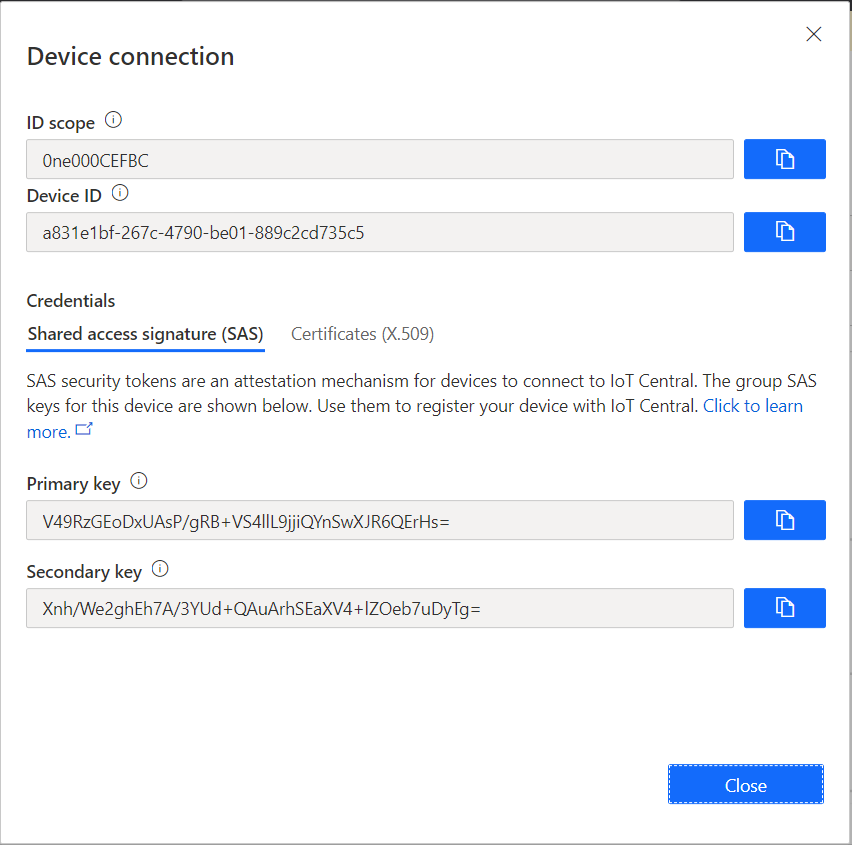Click inside the ID scope text field
The image size is (852, 845).
pos(380,159)
